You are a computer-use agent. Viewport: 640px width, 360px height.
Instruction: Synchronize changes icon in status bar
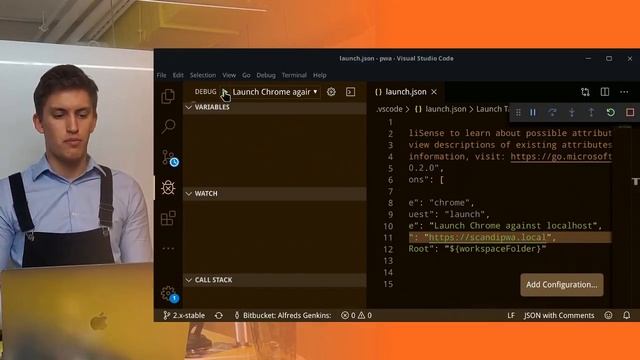tap(219, 315)
